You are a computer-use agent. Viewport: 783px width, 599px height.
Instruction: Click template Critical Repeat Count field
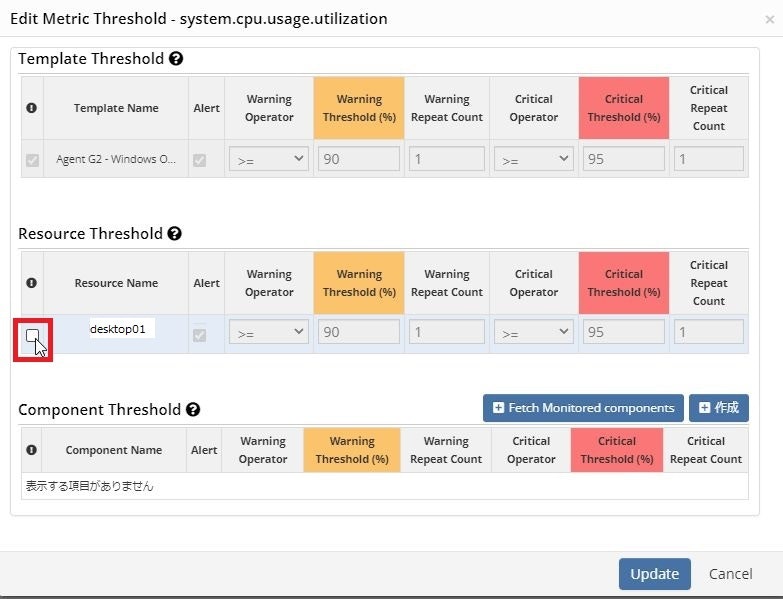pos(709,159)
